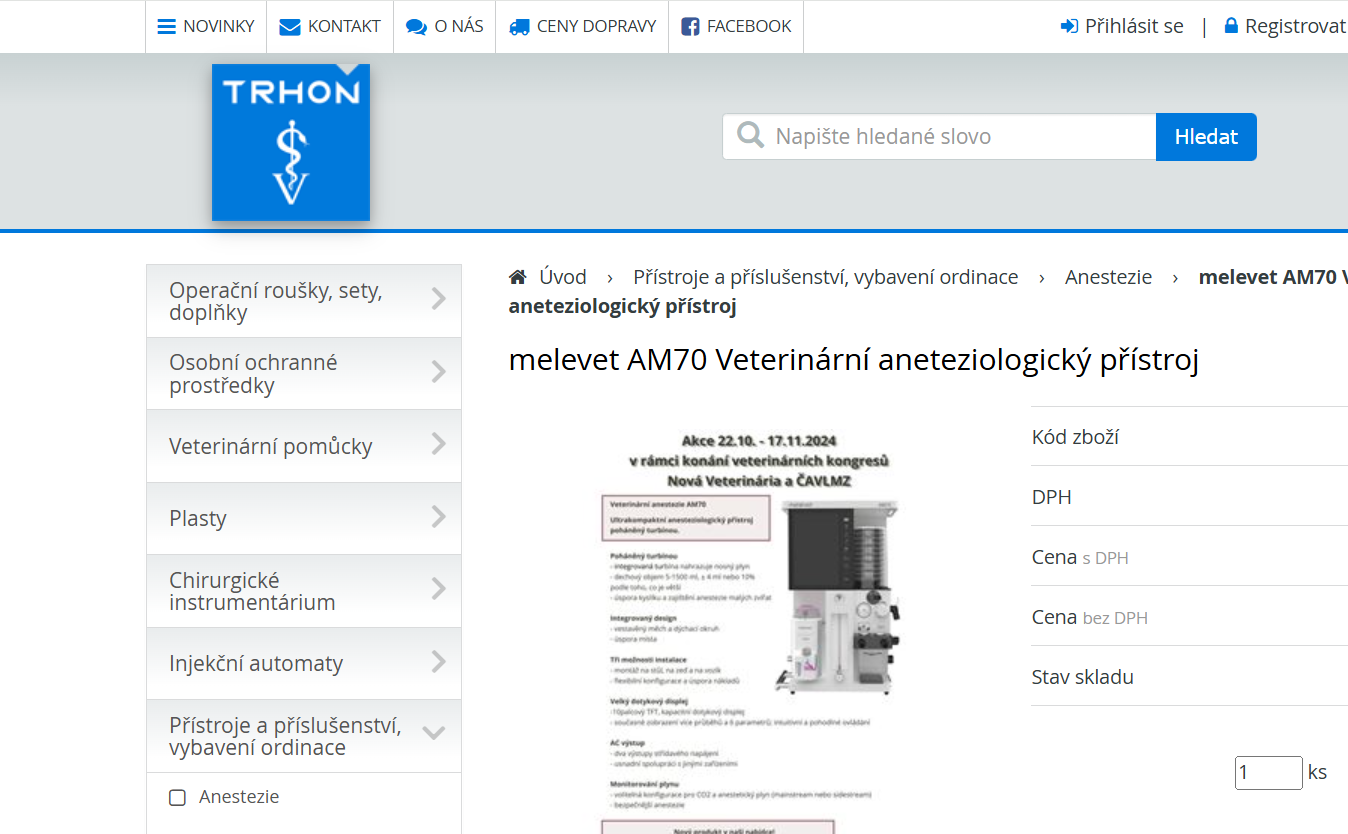Click the home icon in the breadcrumb

tap(518, 277)
